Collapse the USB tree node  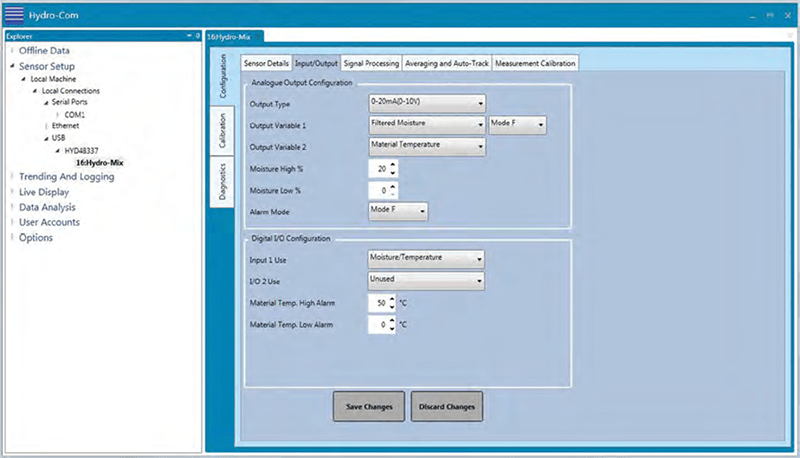pos(46,138)
